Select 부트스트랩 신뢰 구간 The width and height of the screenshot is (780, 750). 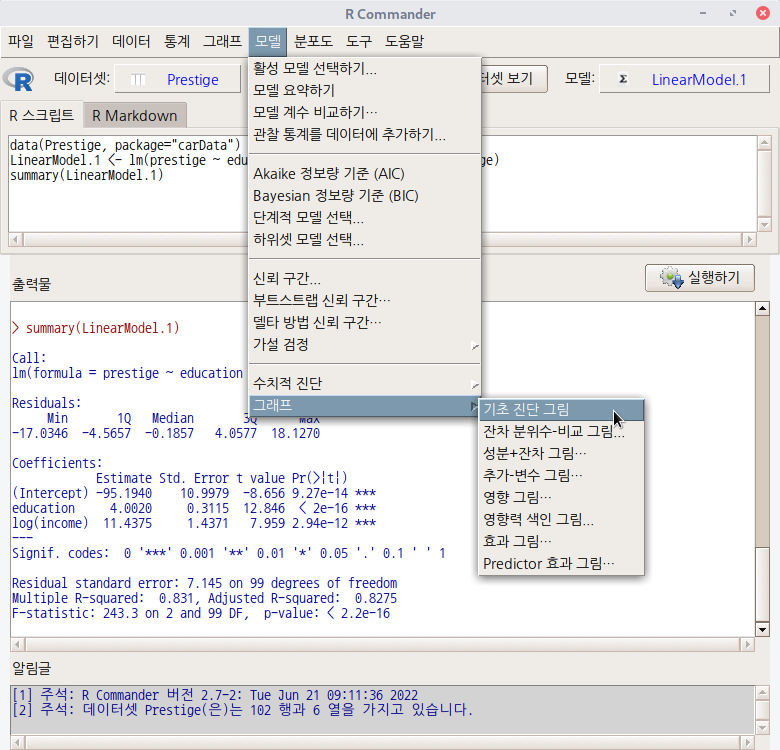tap(365, 300)
